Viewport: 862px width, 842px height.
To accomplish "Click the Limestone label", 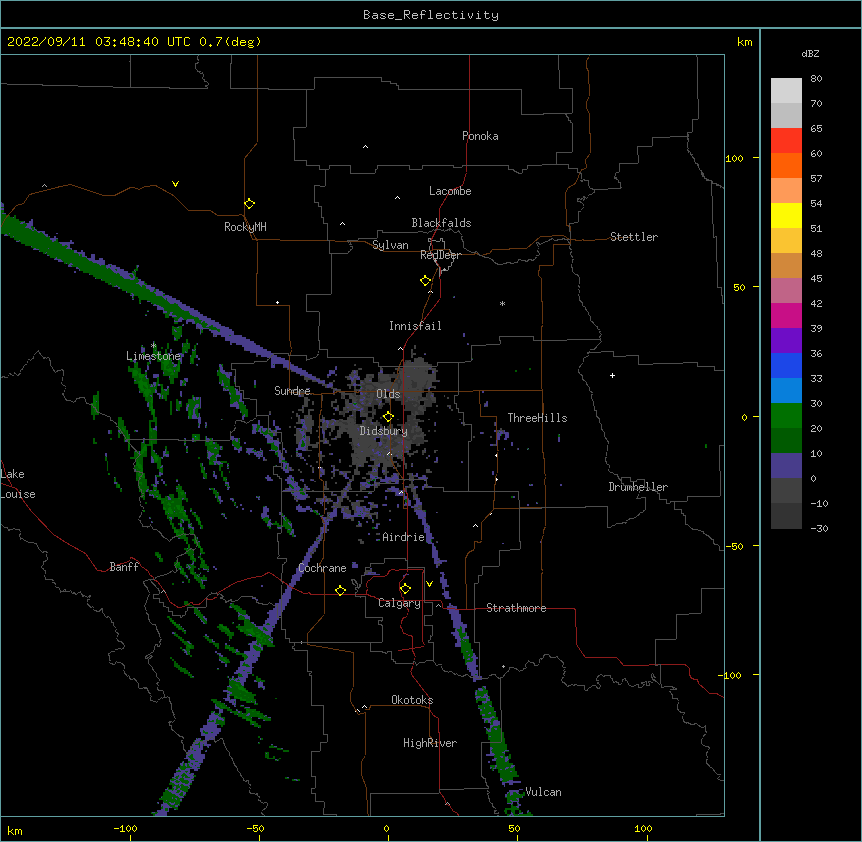I will [153, 356].
